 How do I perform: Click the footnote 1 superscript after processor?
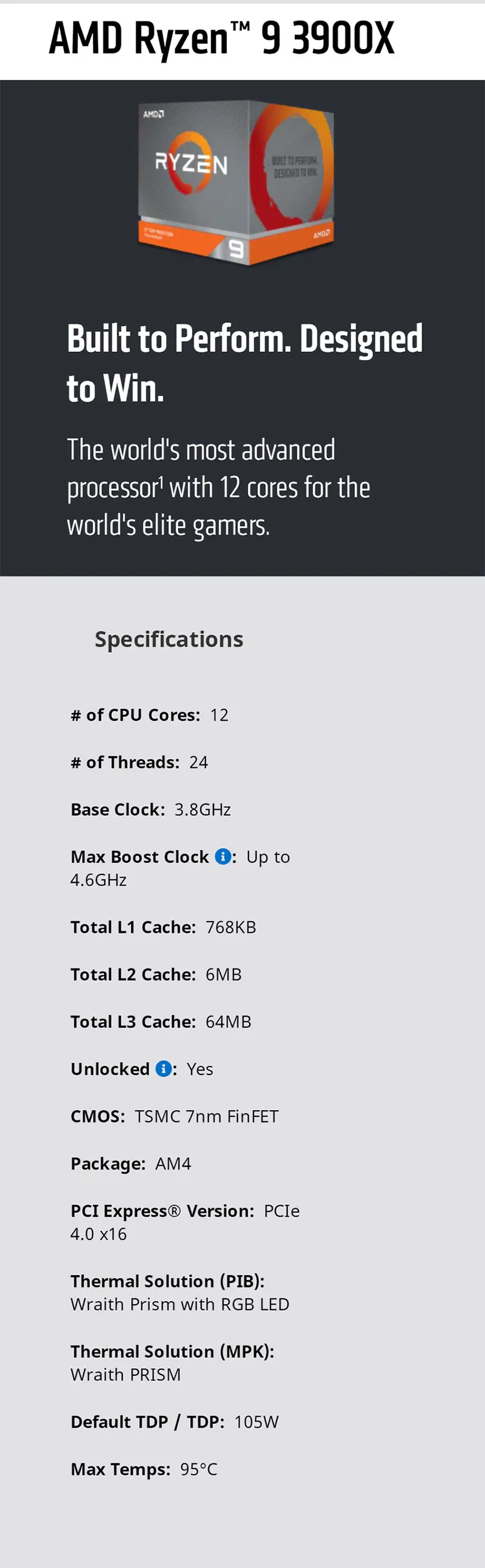click(162, 480)
